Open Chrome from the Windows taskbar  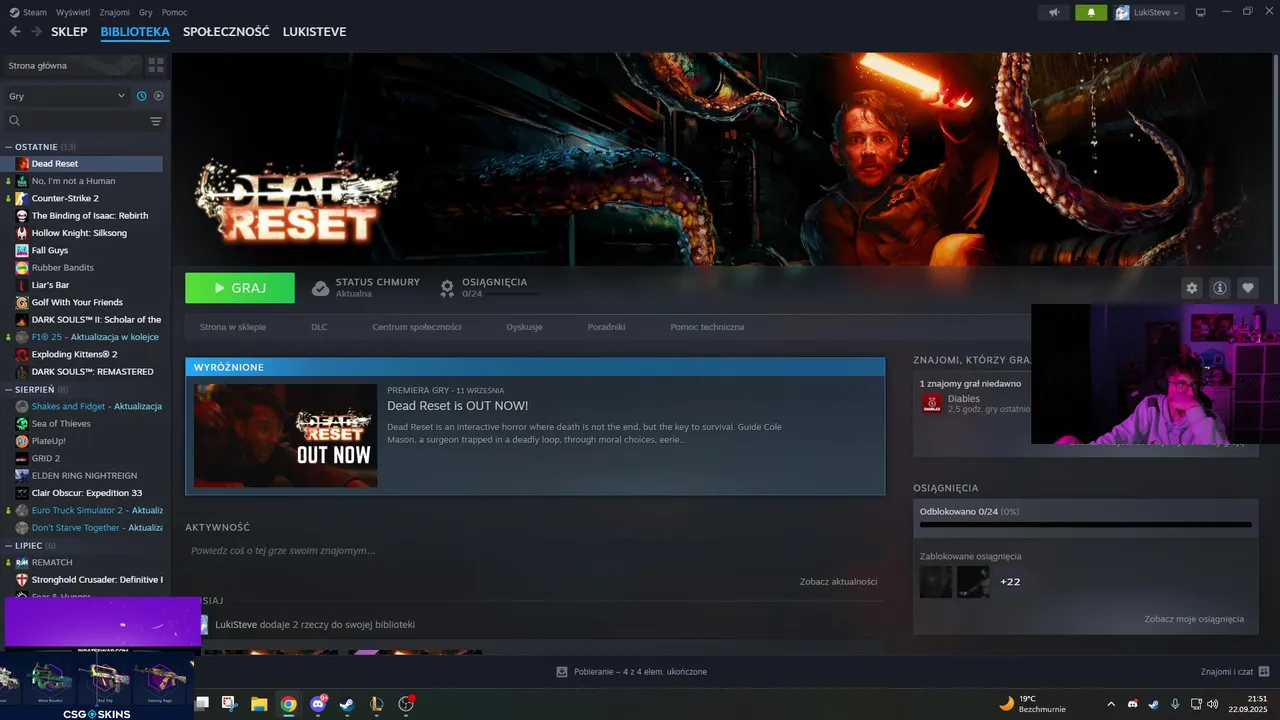pos(288,704)
